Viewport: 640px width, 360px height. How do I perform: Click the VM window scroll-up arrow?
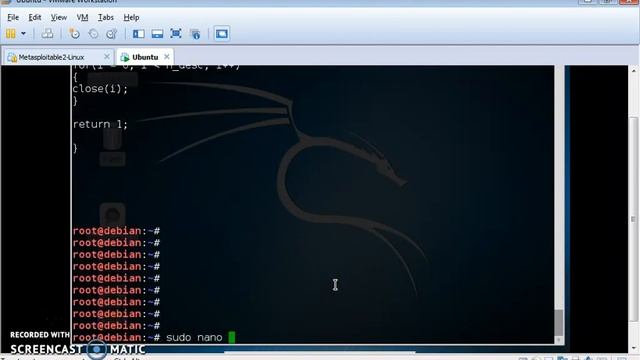pos(634,70)
